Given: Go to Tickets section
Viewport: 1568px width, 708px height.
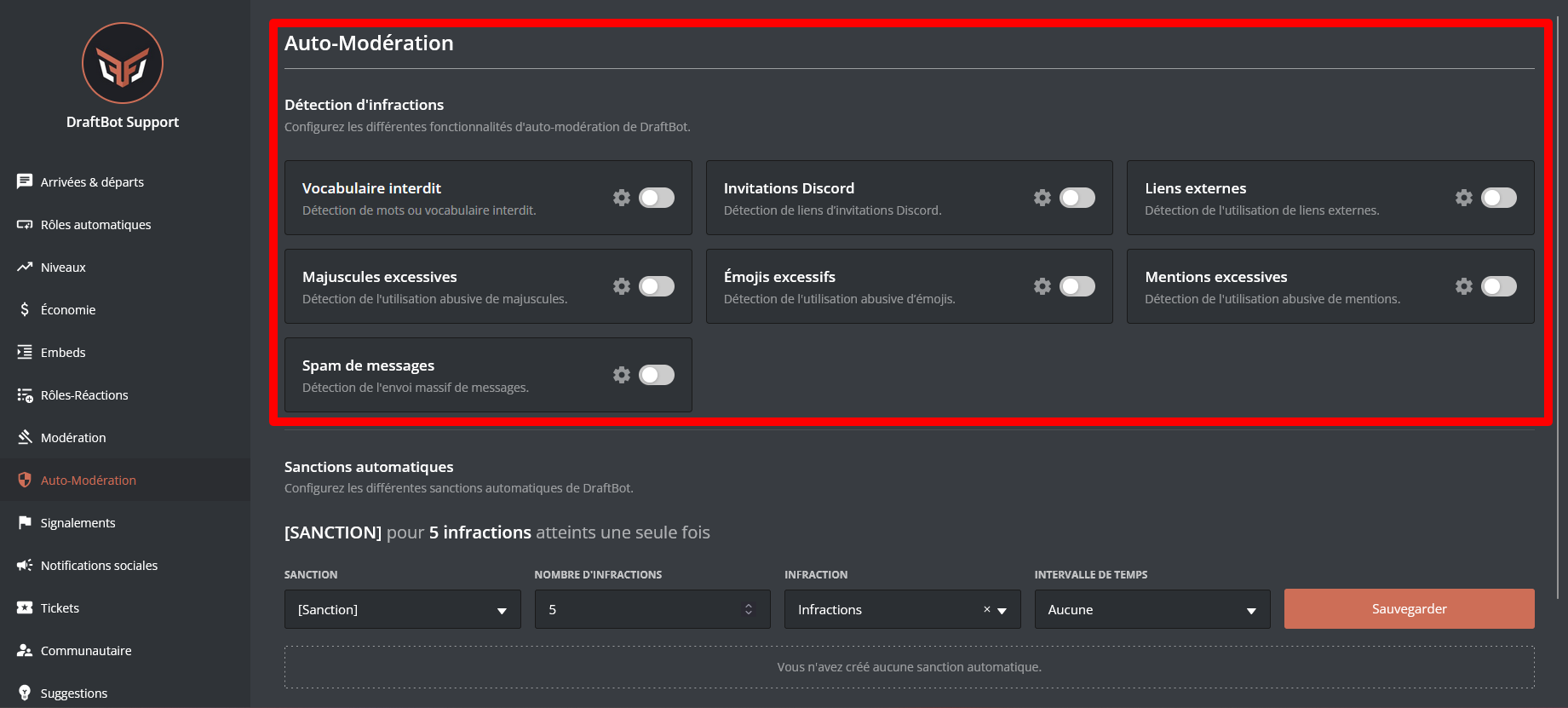Looking at the screenshot, I should tap(125, 607).
